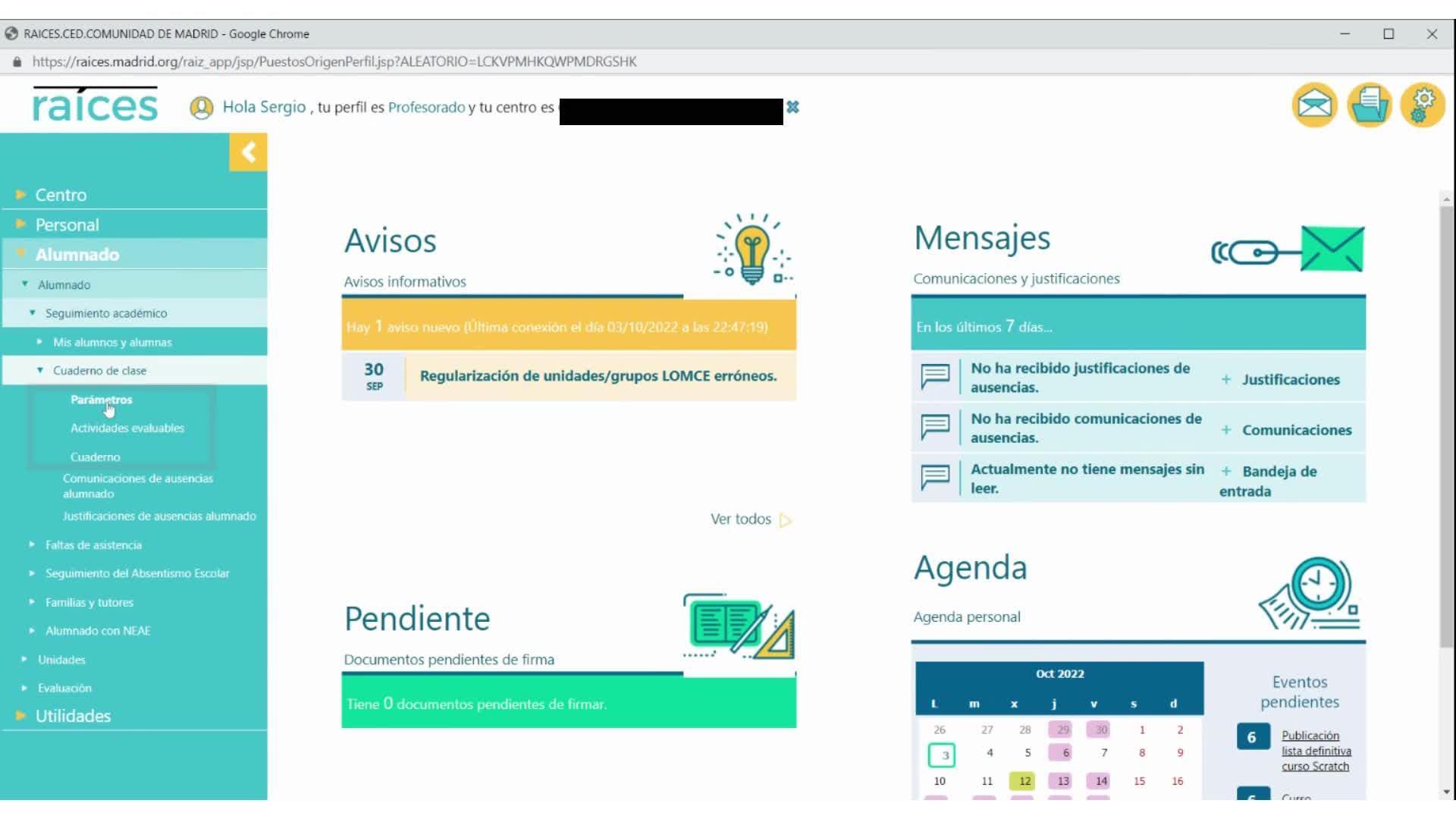Open the Regularización de unidades/grupos LOMCE notice
This screenshot has height=819, width=1456.
click(x=598, y=376)
